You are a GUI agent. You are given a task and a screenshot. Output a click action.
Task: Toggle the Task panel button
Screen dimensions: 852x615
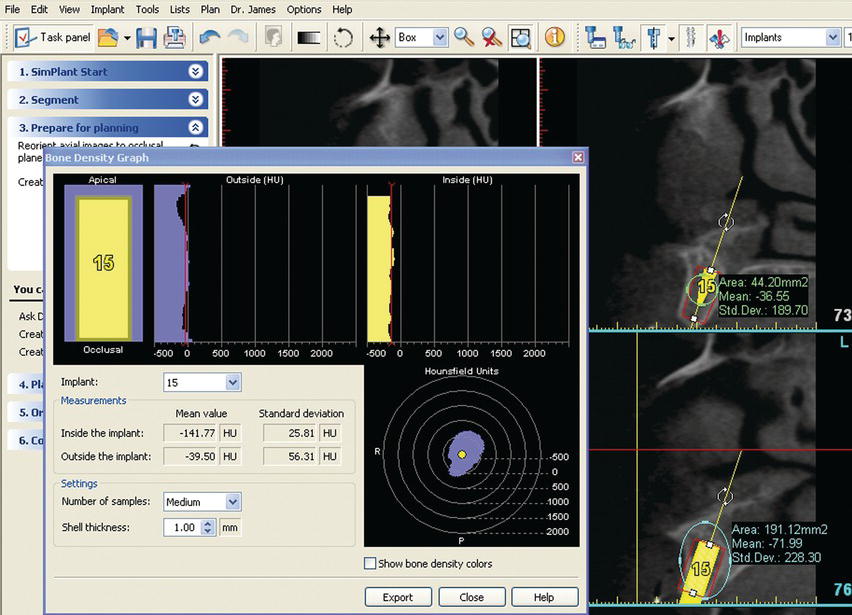52,38
